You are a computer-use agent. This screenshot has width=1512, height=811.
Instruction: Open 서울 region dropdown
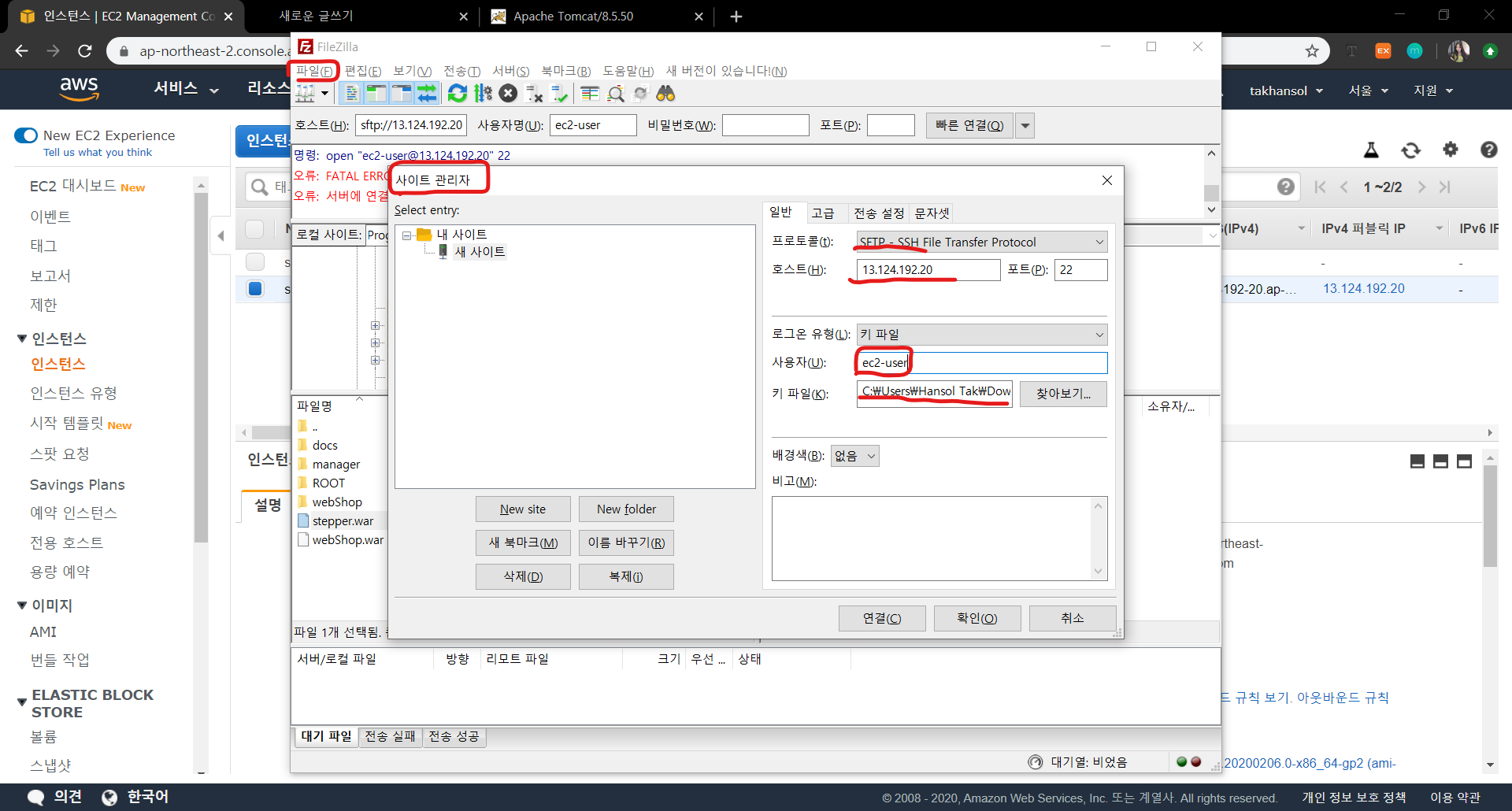pyautogui.click(x=1368, y=91)
